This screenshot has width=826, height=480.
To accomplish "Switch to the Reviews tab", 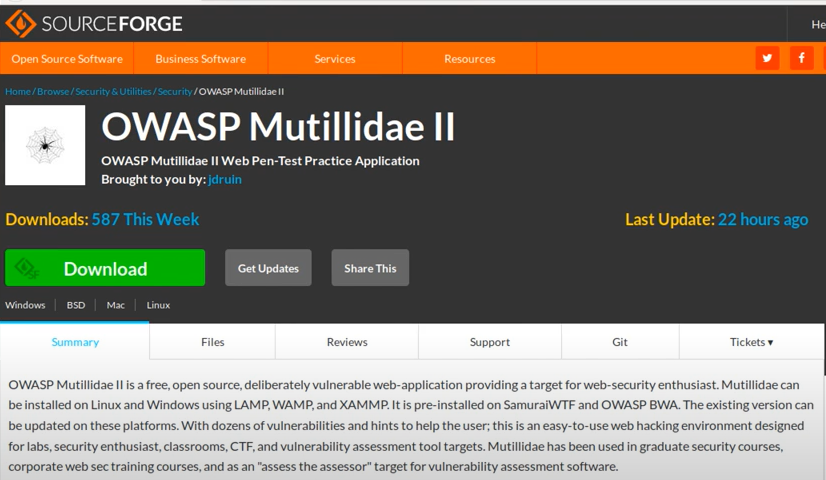I will [x=347, y=342].
